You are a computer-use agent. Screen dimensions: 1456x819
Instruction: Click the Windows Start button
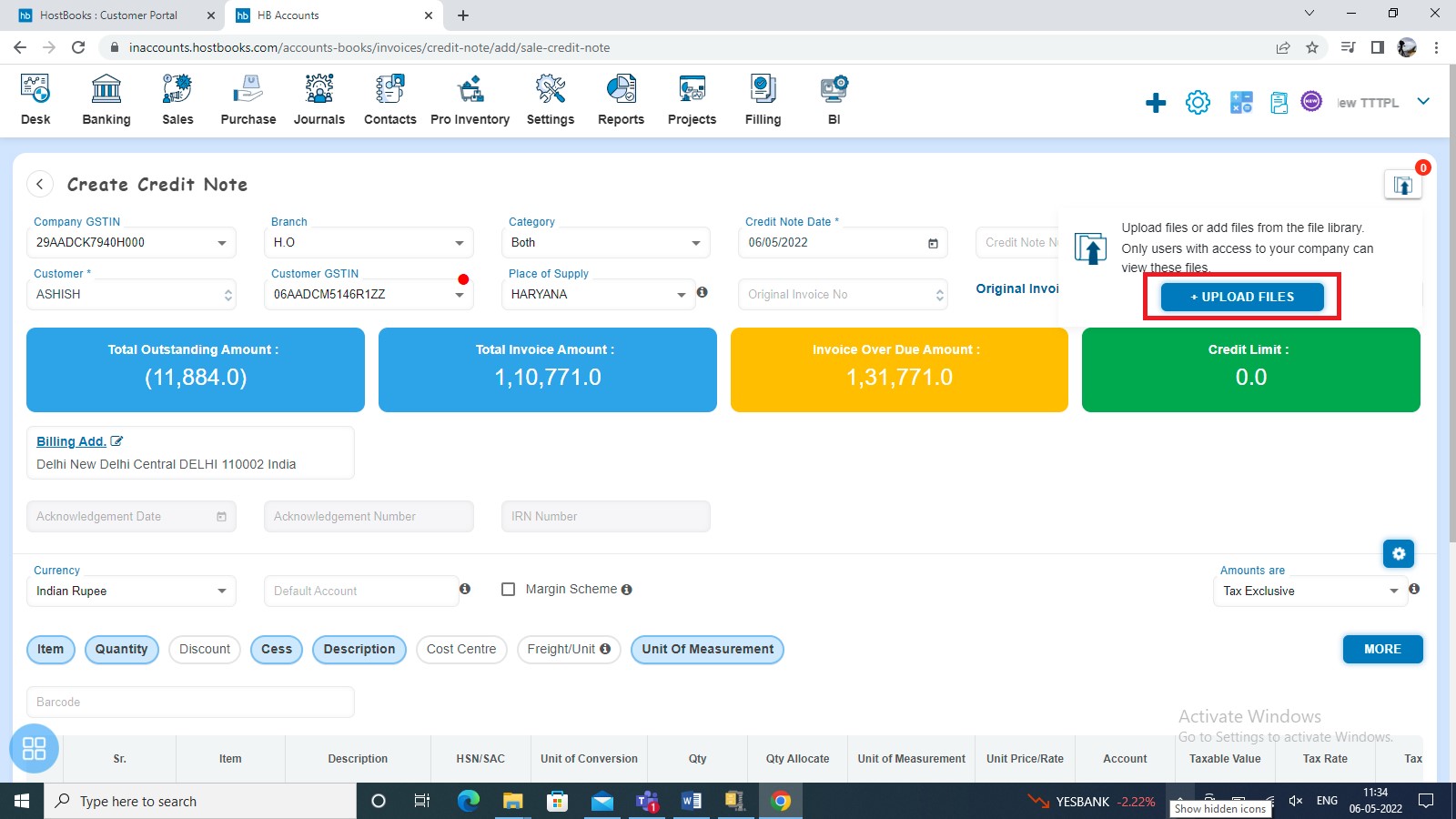[22, 801]
